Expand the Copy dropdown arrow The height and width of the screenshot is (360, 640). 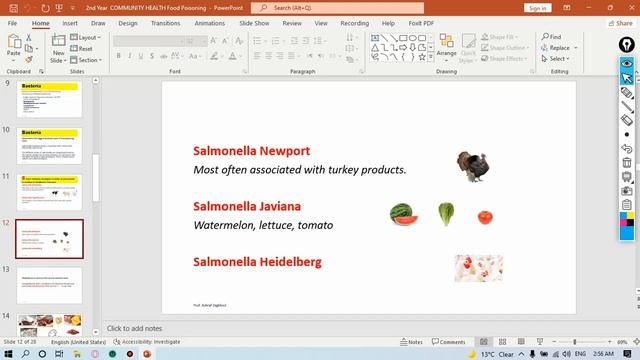(x=37, y=49)
